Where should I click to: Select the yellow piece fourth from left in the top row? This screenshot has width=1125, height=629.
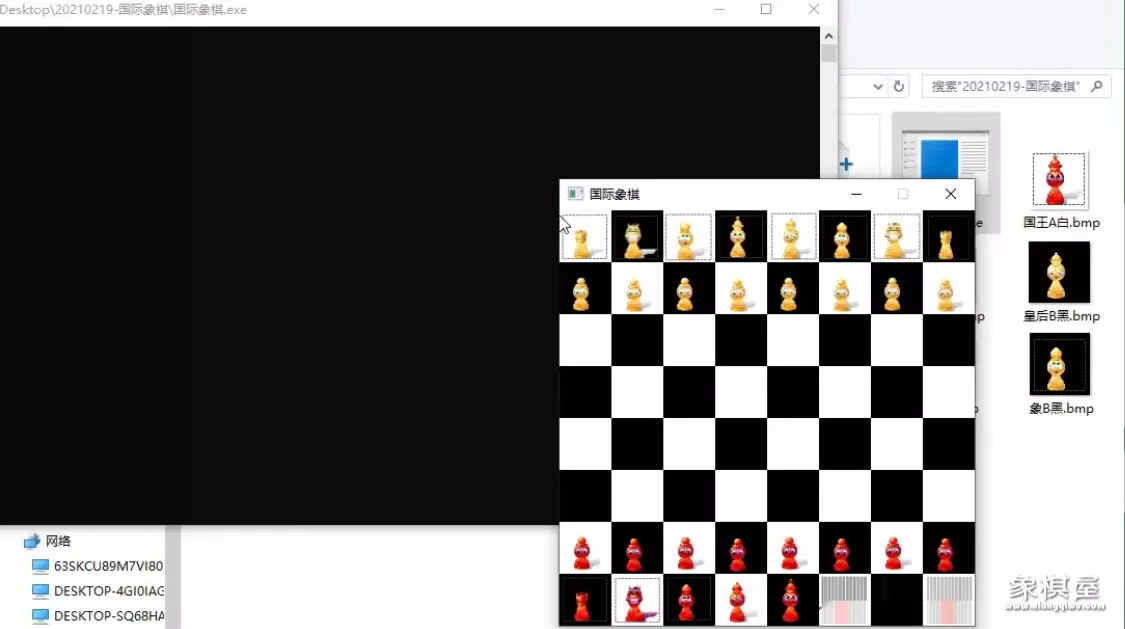point(740,237)
